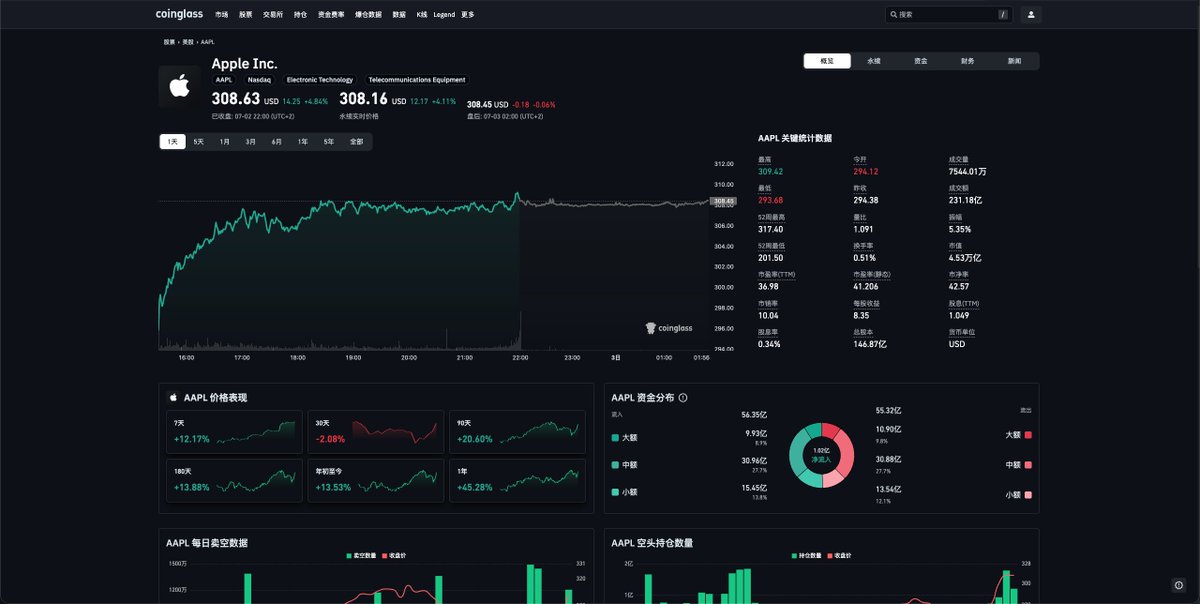Screen dimensions: 1200x604
Task: Open the Legend menu item
Action: (444, 15)
